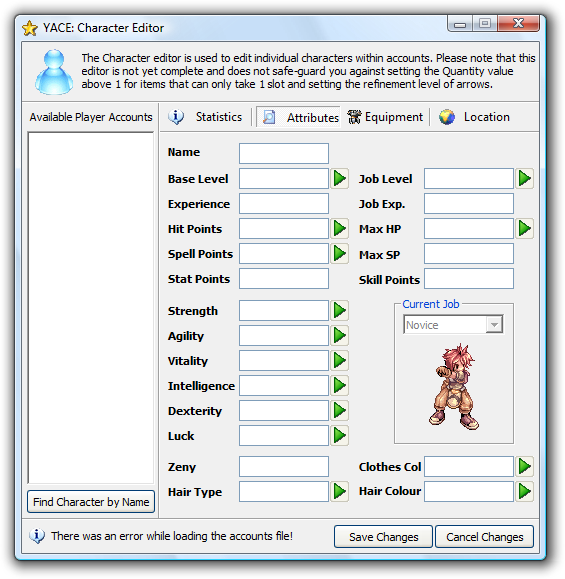
Task: Switch to the Attributes tab
Action: point(298,117)
